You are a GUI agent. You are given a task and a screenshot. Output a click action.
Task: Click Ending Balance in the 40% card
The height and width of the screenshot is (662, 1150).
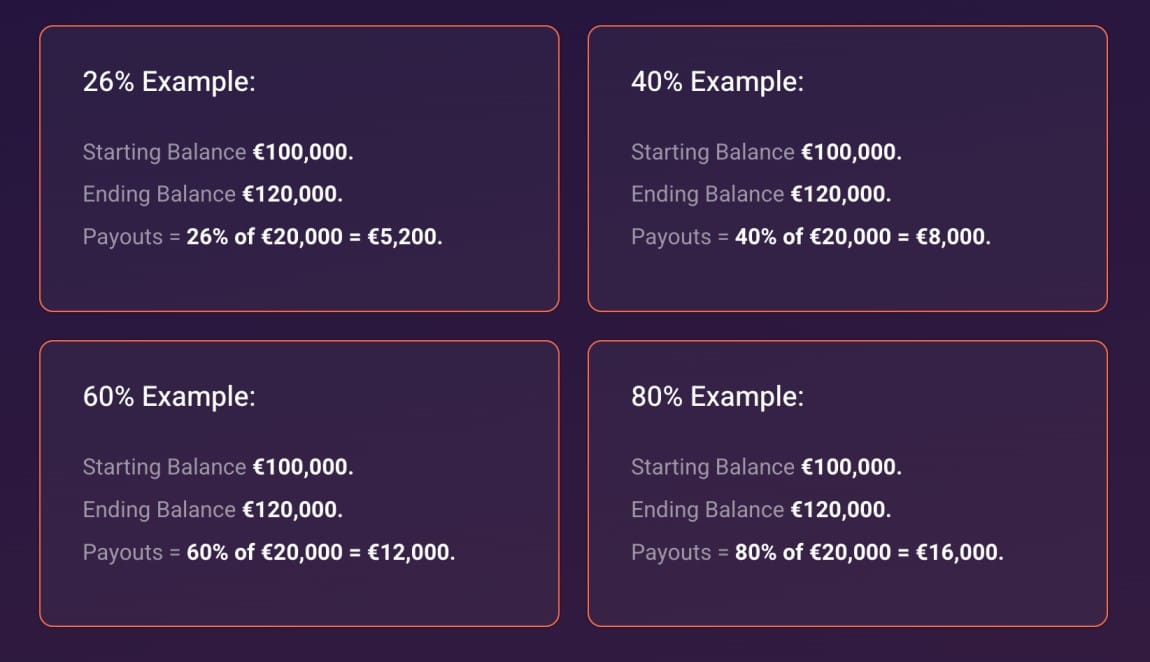[x=707, y=195]
